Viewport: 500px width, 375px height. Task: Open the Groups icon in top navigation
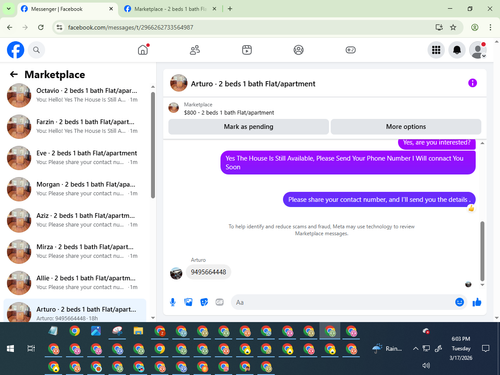click(298, 50)
